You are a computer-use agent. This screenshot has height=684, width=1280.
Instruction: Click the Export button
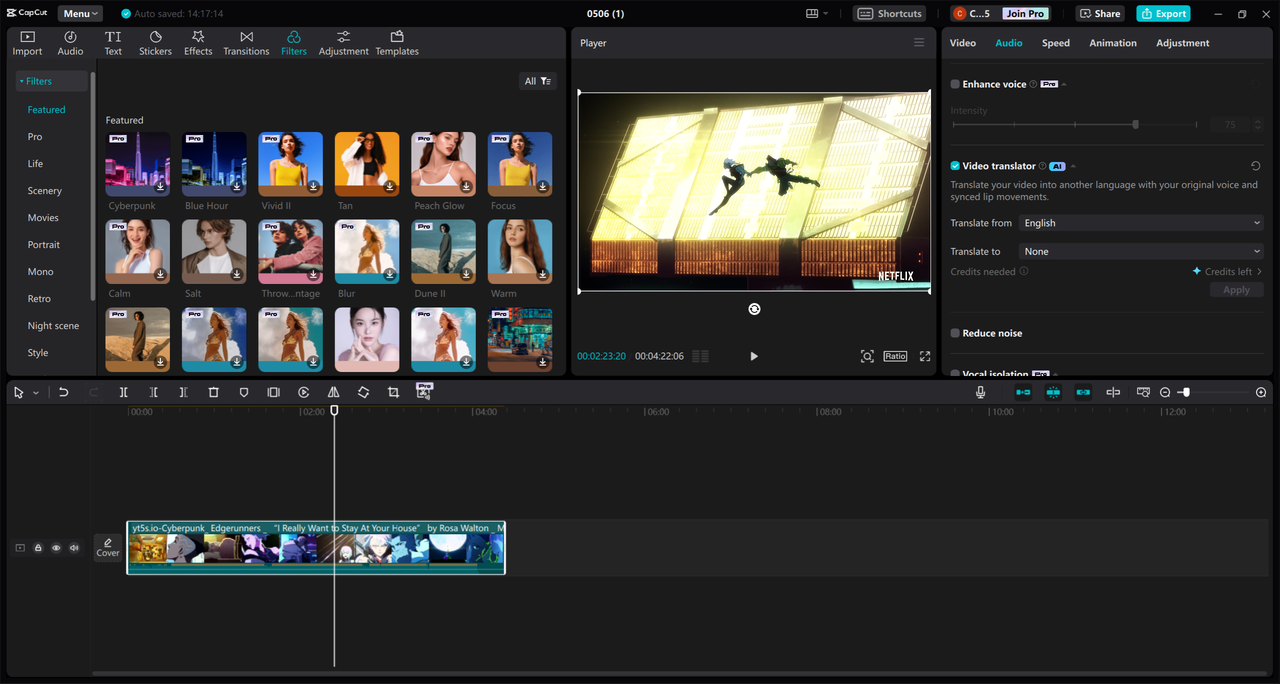(x=1163, y=14)
